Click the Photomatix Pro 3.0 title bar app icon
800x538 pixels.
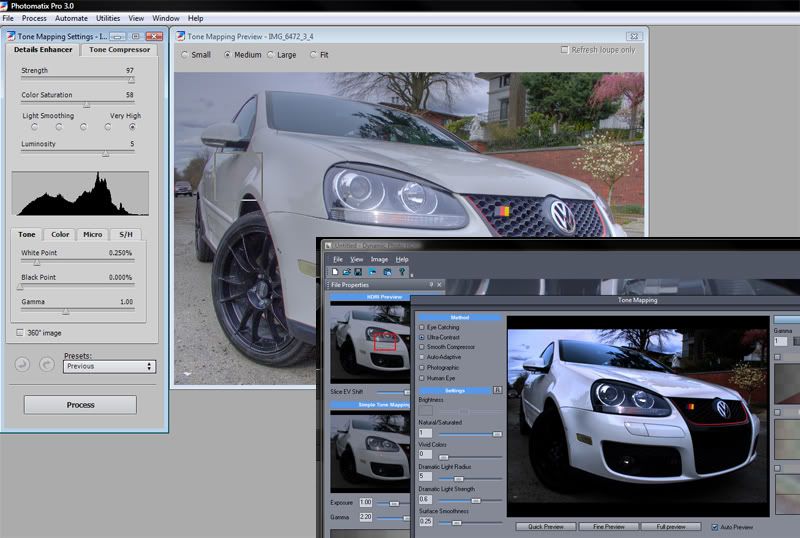pyautogui.click(x=4, y=6)
